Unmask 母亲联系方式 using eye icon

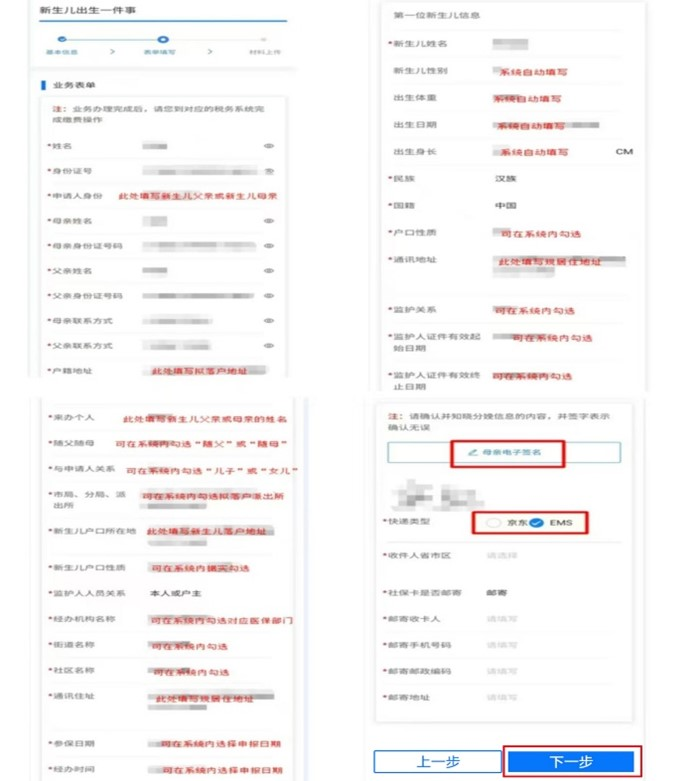click(269, 320)
